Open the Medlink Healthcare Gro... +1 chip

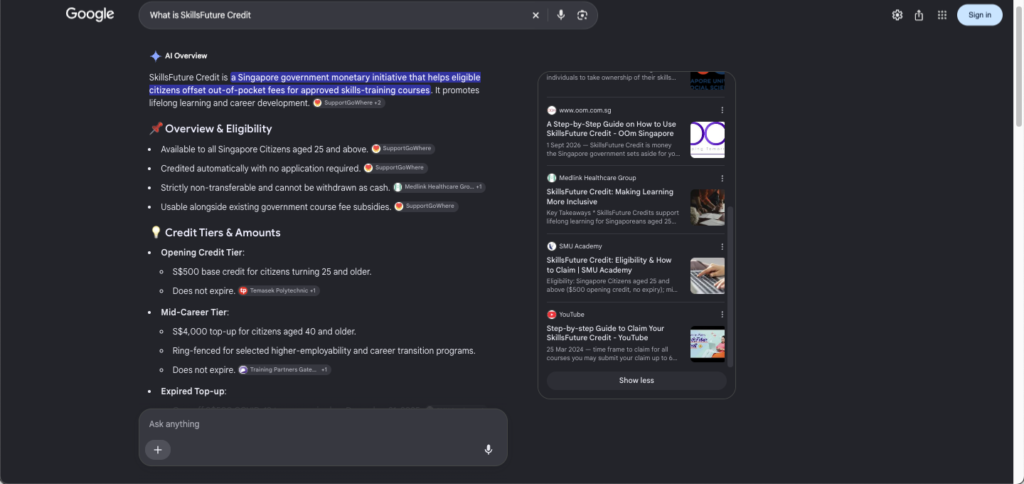[439, 187]
